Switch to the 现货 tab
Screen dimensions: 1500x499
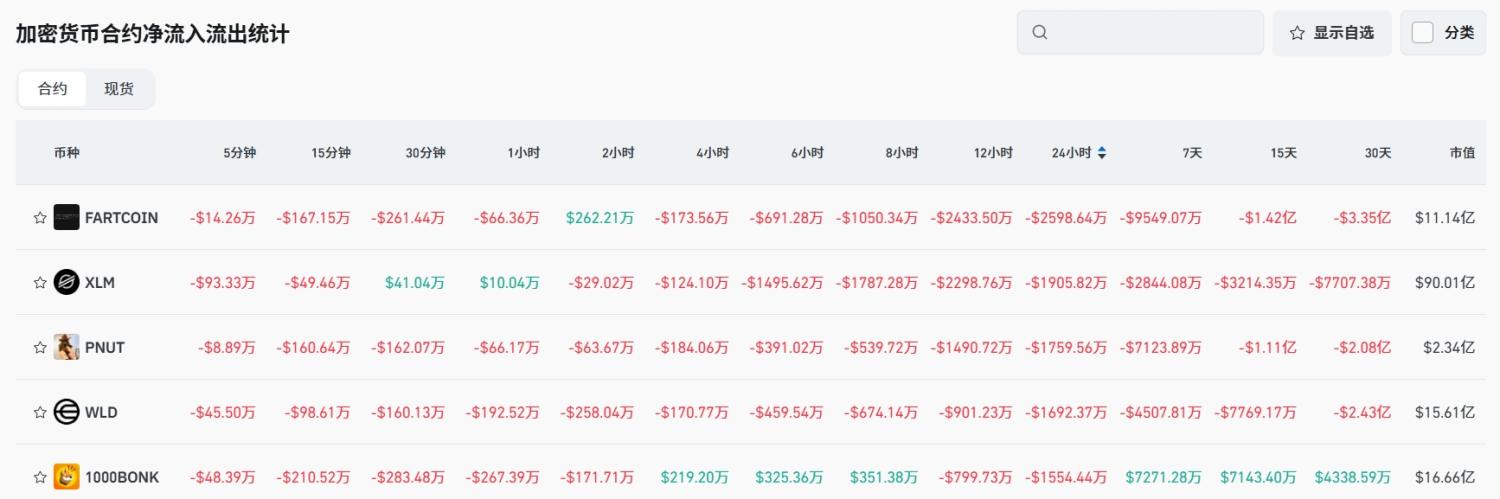point(119,89)
